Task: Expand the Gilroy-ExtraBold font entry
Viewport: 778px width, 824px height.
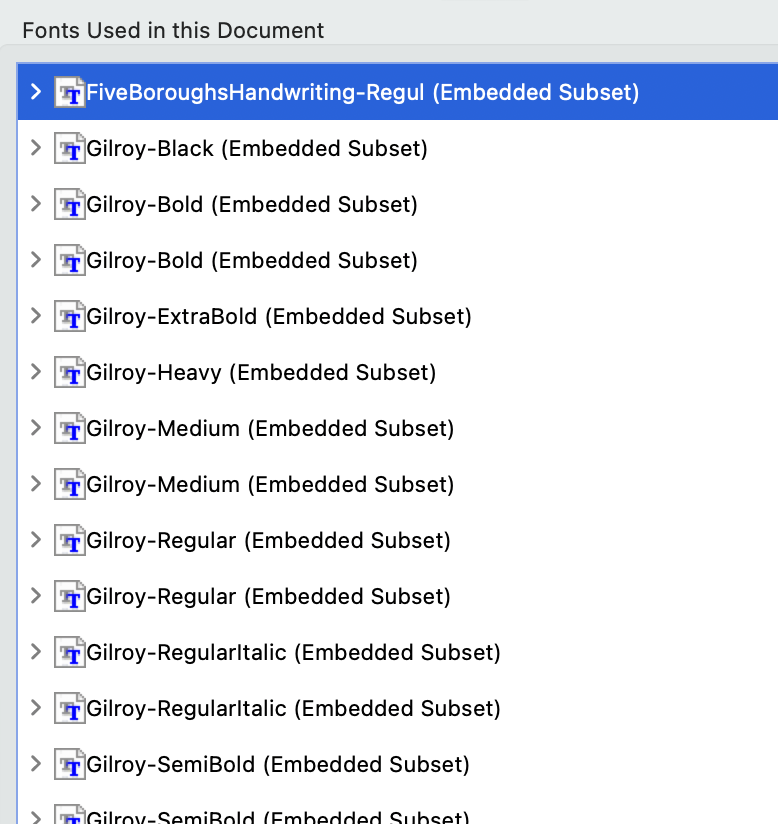Action: click(36, 316)
